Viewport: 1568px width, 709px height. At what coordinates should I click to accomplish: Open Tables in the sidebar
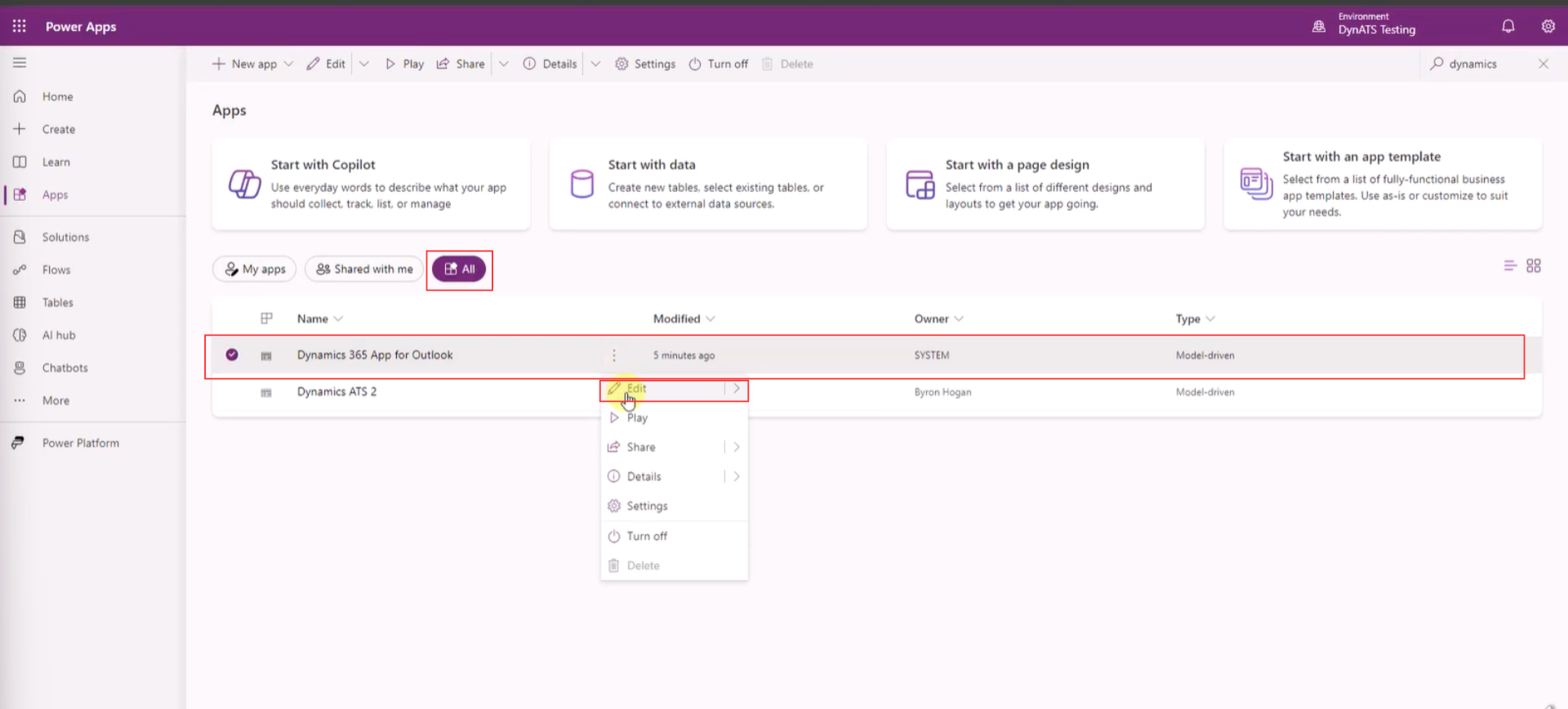(57, 302)
